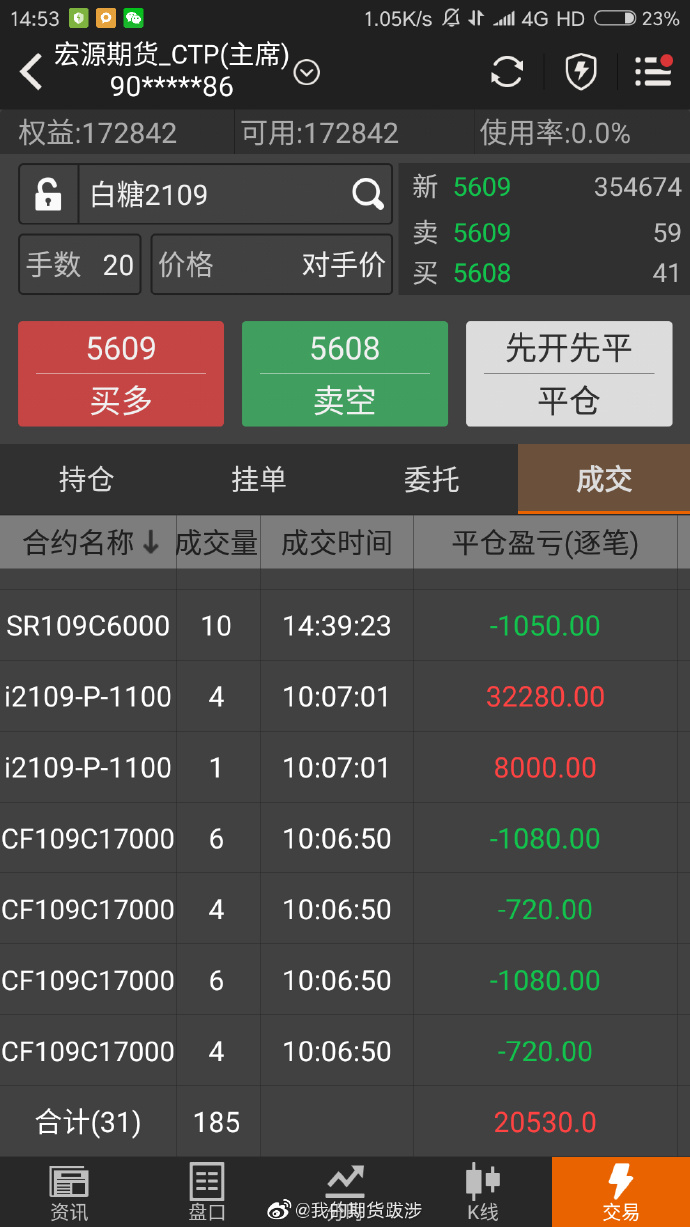
Task: Tap the 14:39:23 trade time
Action: [x=337, y=626]
